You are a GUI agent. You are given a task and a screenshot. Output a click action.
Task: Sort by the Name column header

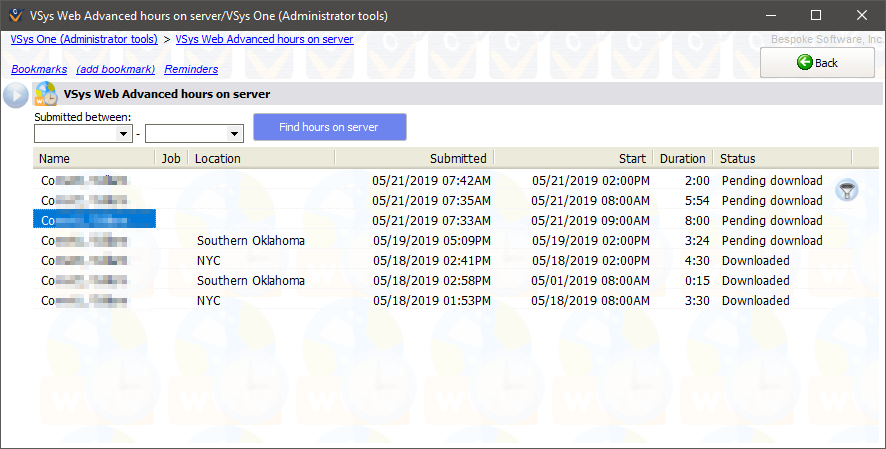point(95,158)
